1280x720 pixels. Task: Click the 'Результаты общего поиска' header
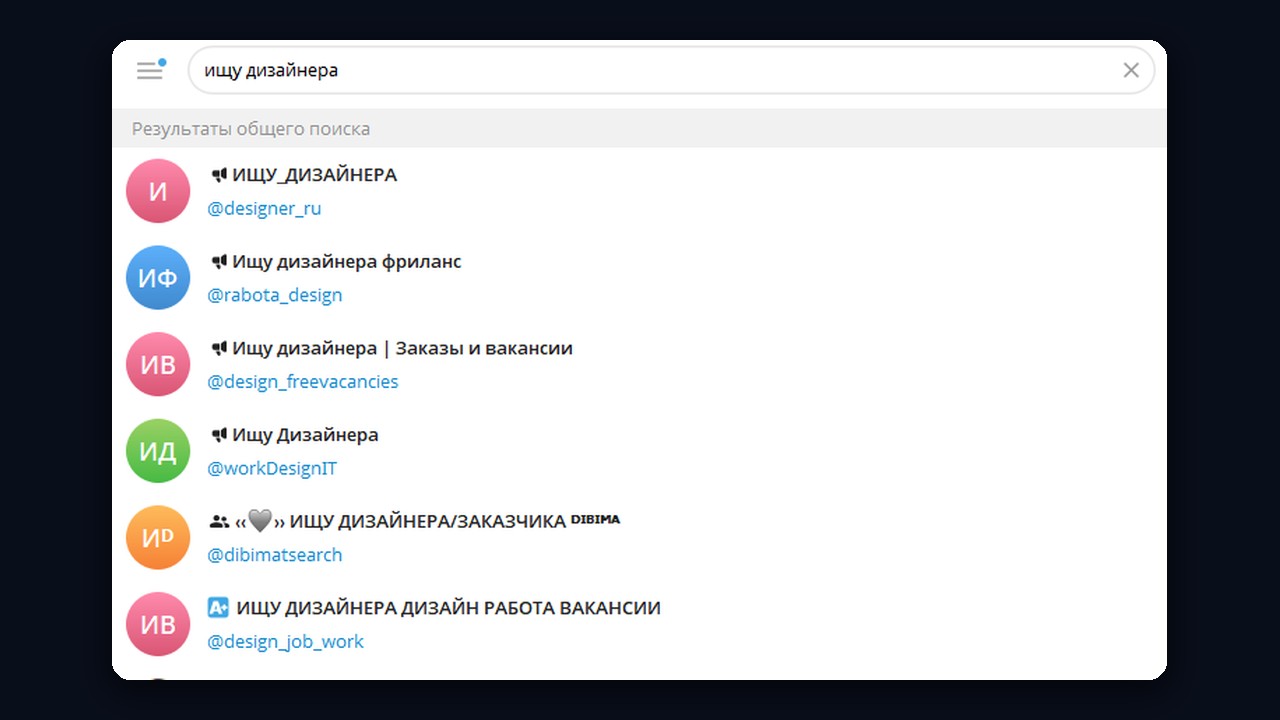click(251, 129)
